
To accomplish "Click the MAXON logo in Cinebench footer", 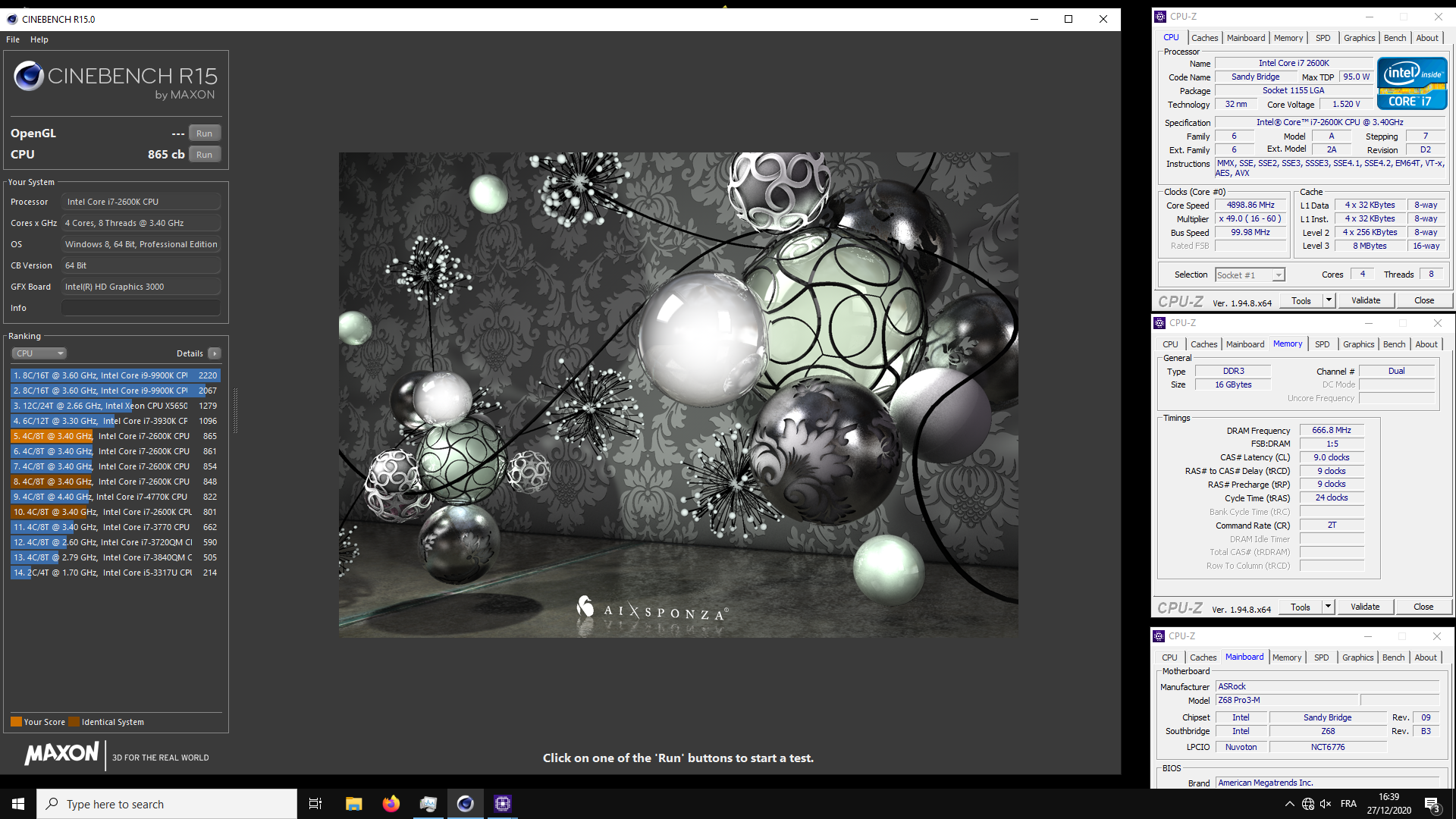I will tap(62, 754).
